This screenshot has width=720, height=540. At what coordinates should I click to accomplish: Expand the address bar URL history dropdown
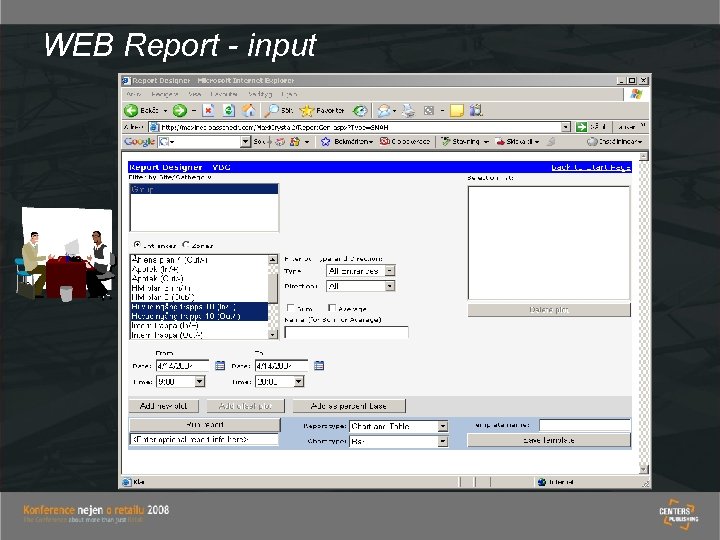point(566,127)
